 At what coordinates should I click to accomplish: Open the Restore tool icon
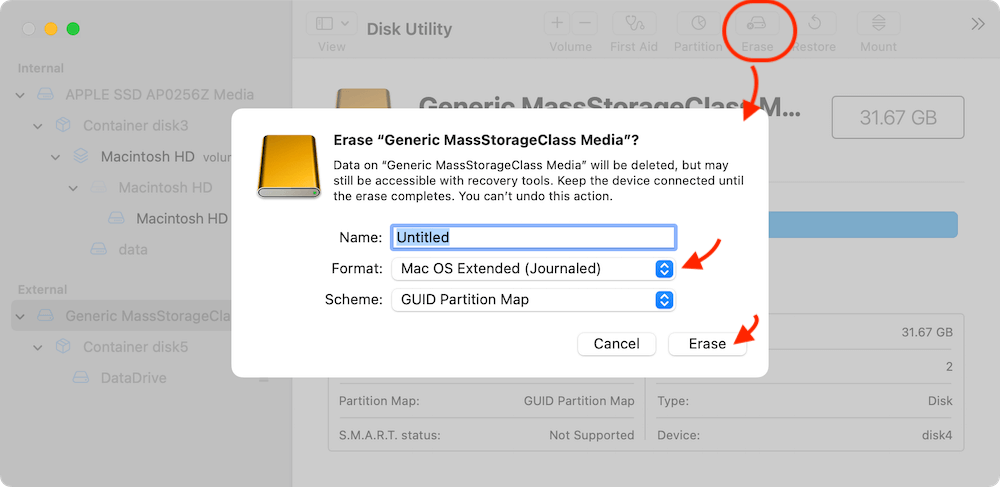tap(814, 24)
